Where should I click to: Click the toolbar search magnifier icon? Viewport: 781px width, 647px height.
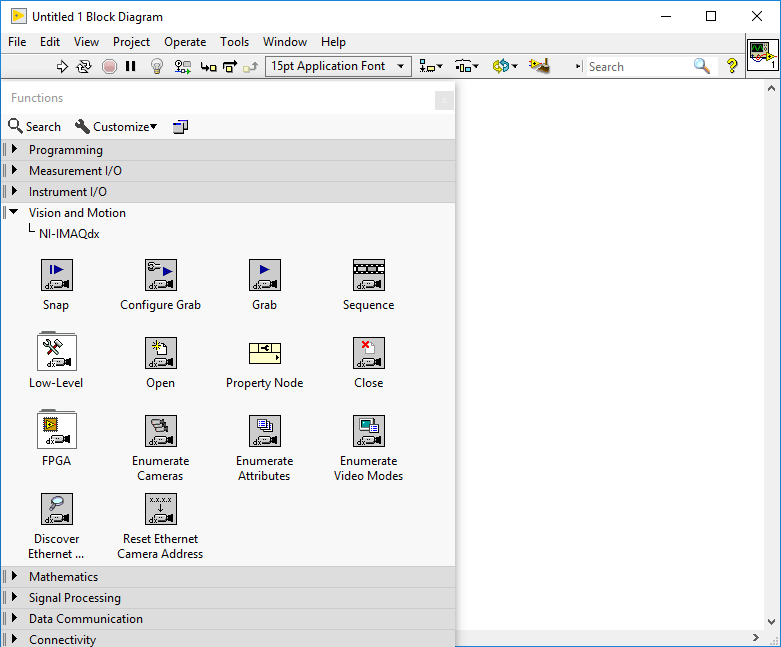coord(701,66)
